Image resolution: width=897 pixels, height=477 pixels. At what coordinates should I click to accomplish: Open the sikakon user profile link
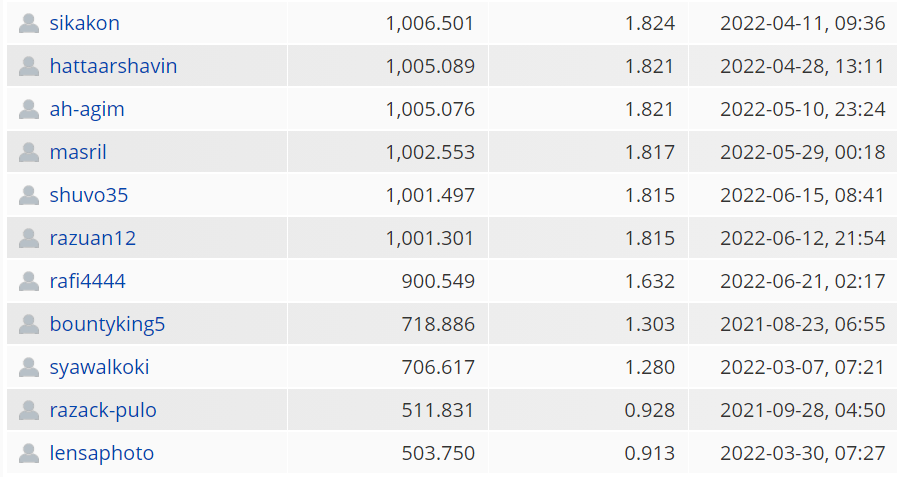pos(85,23)
